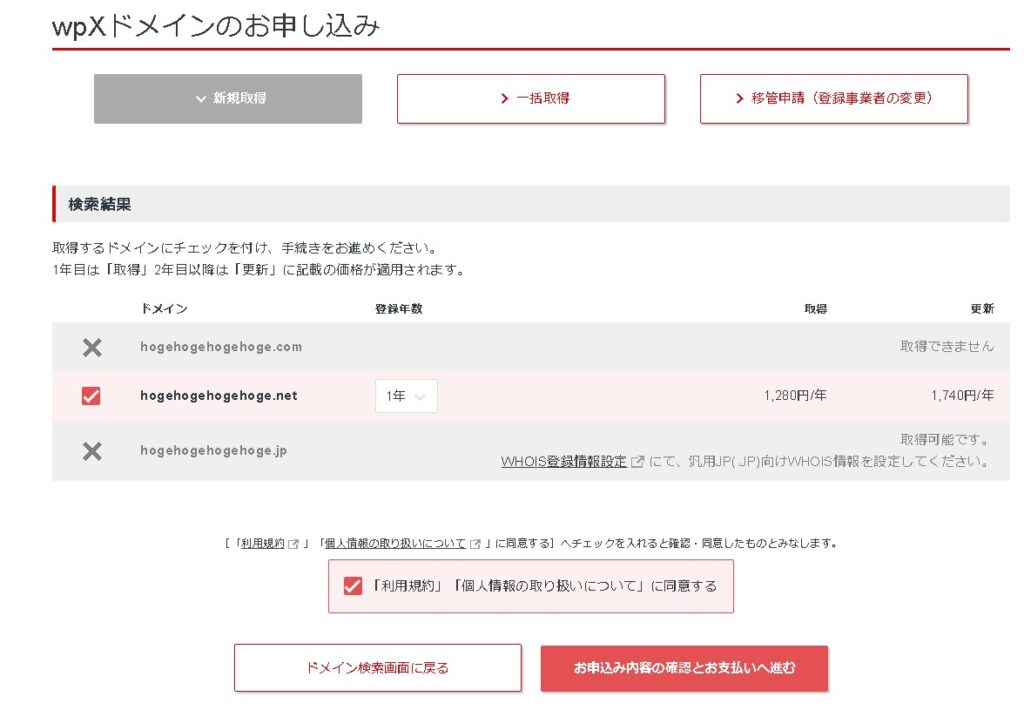
Task: Click external-link icon after 利用規約 link
Action: (293, 544)
